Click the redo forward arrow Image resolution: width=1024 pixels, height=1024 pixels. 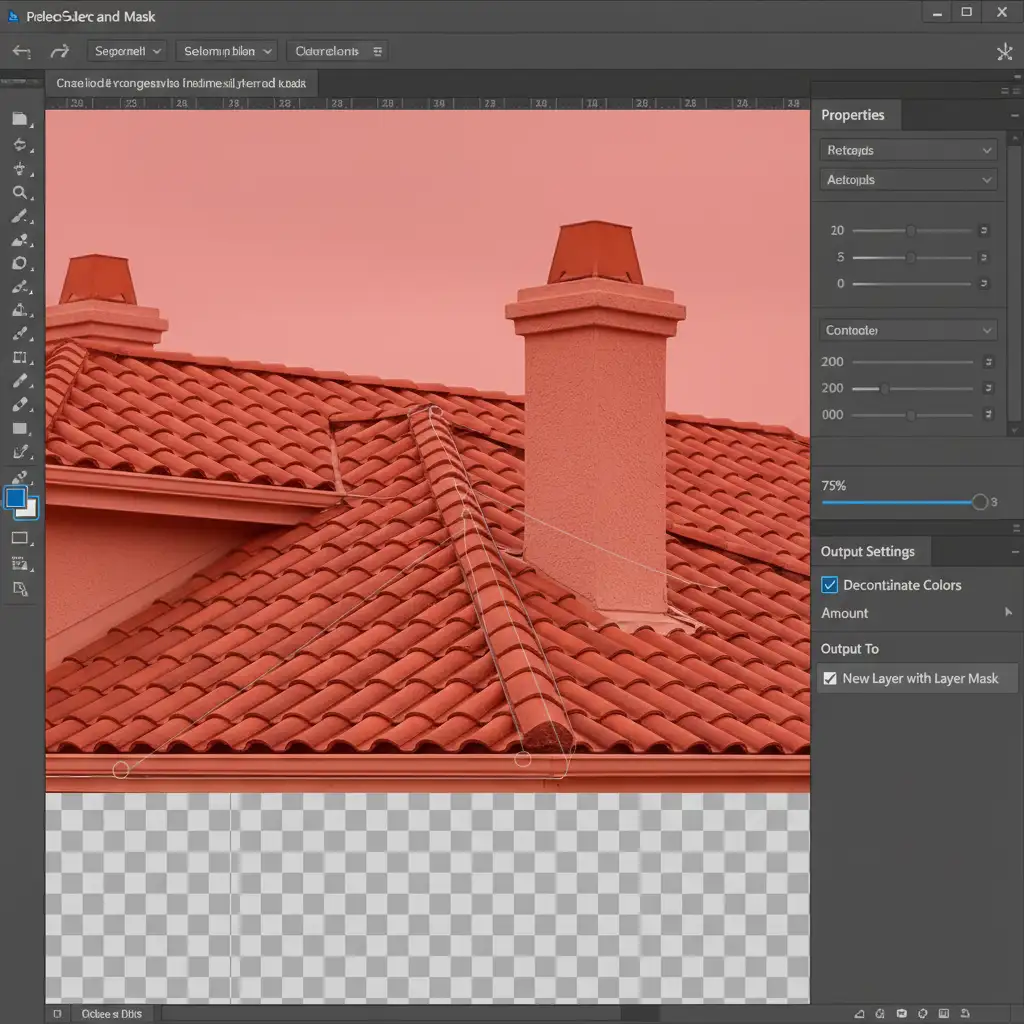tap(60, 51)
